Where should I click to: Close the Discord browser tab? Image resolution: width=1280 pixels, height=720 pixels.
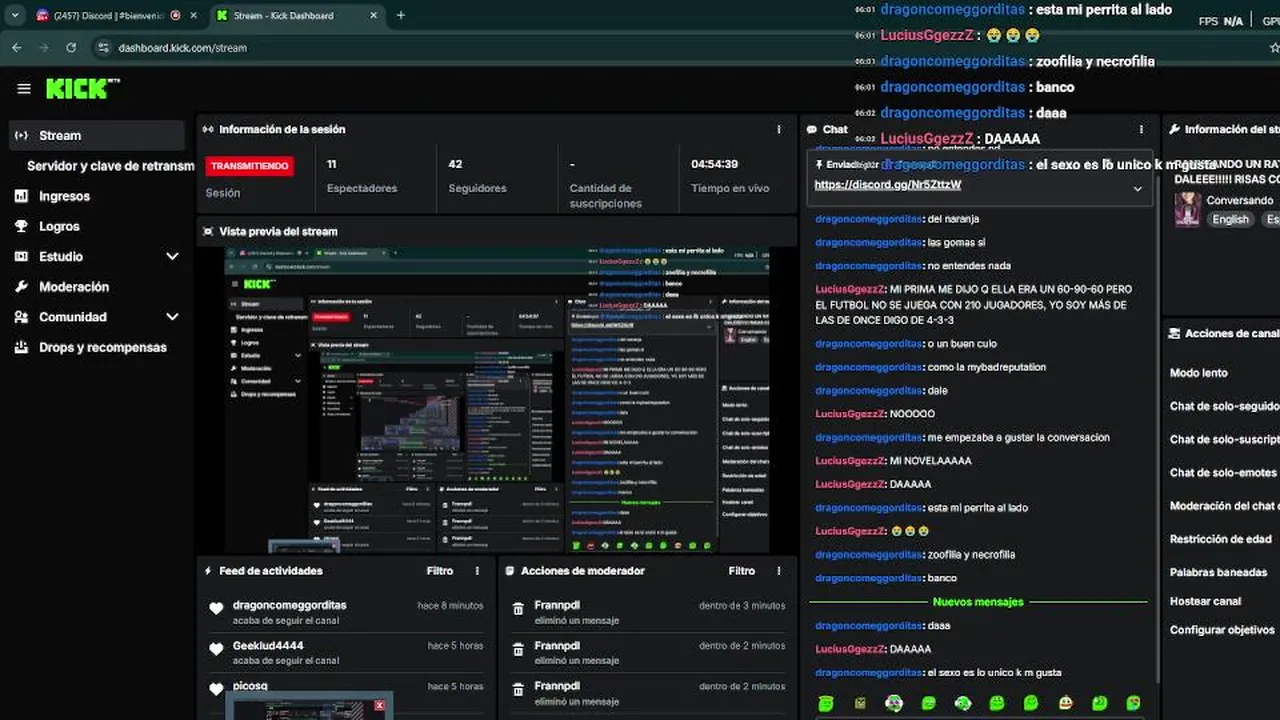click(194, 15)
